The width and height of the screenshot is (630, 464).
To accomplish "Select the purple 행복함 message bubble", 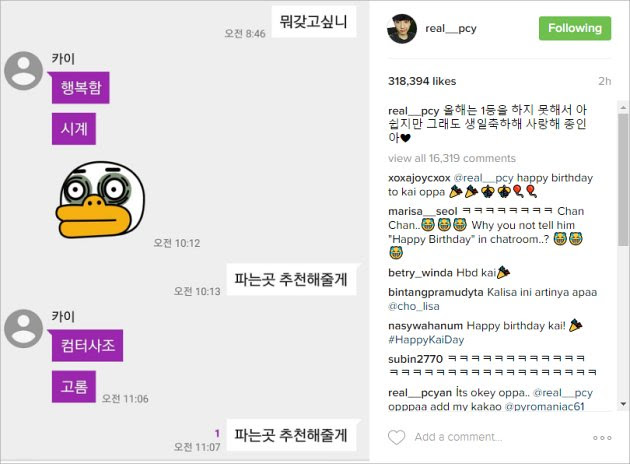I will 80,88.
